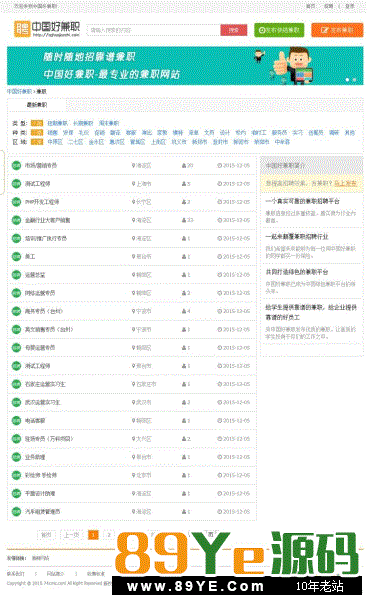
Task: Open the 美工 job listing
Action: point(30,256)
